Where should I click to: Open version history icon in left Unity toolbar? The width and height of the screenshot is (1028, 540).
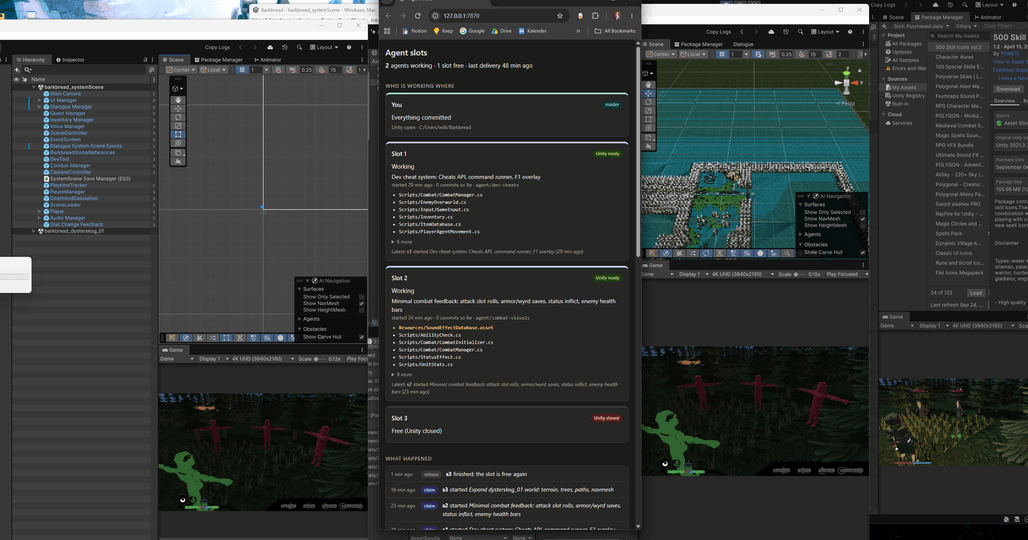(285, 47)
